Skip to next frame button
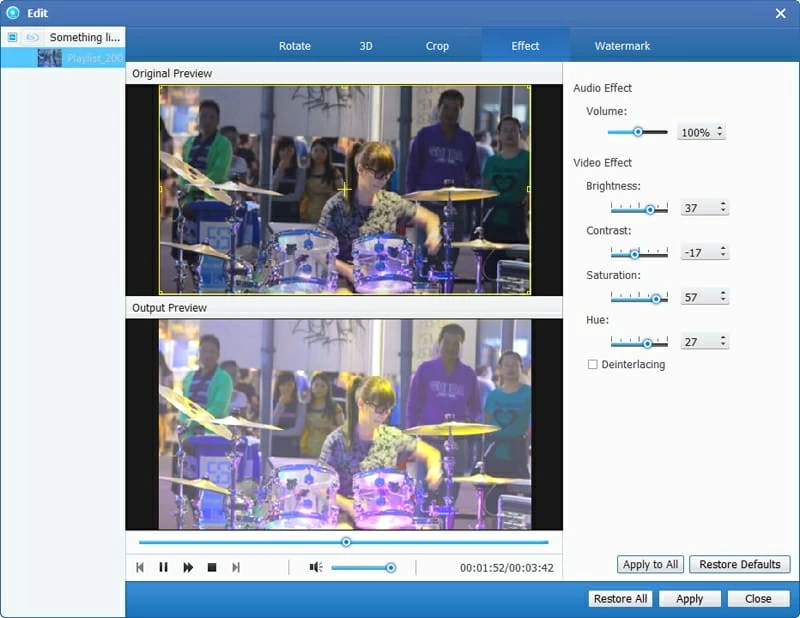 tap(236, 567)
